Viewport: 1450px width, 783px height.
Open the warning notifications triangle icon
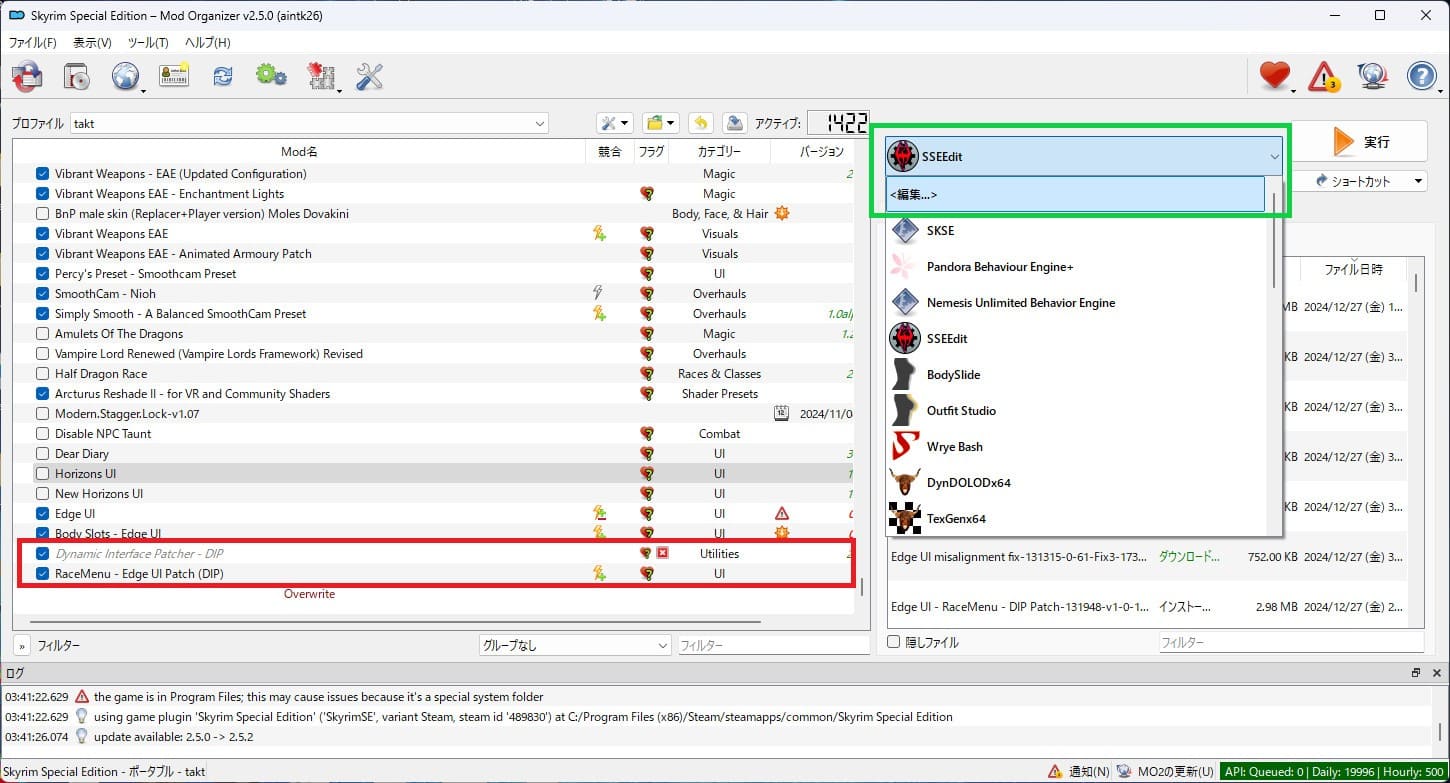point(1324,76)
